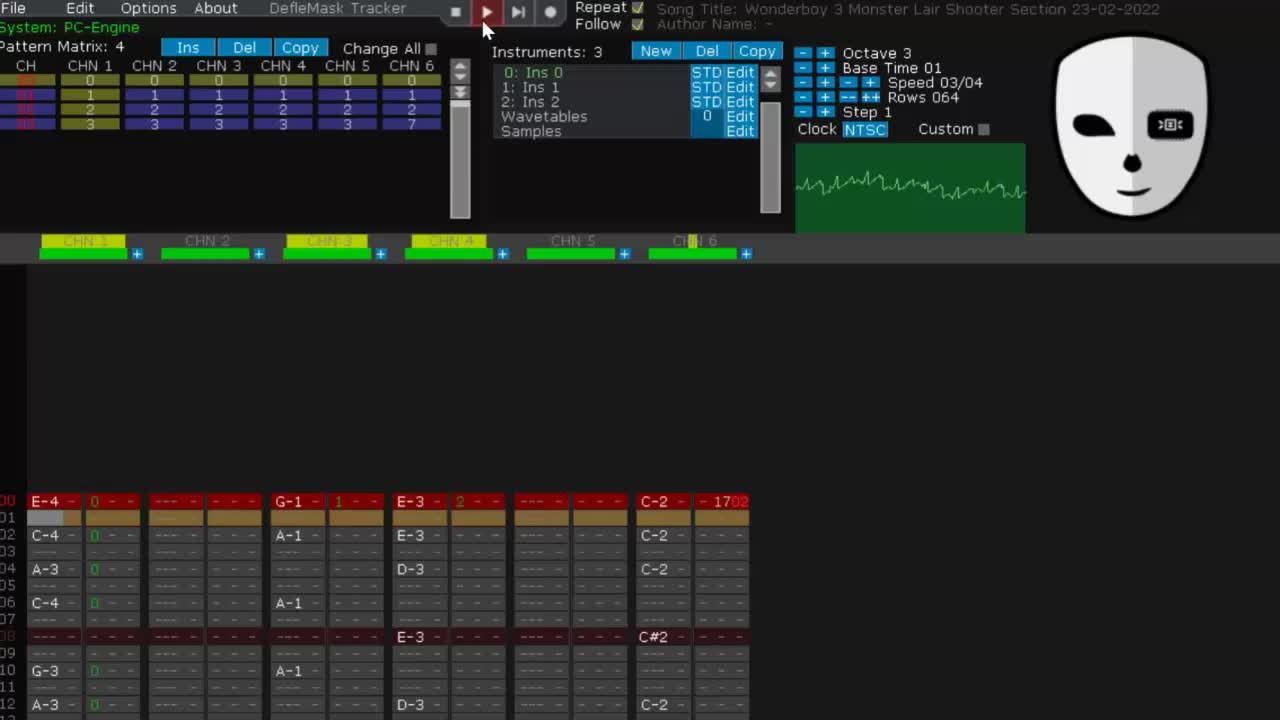Expand CHN 4 effects column with plus
Viewport: 1280px width, 720px height.
[x=502, y=254]
